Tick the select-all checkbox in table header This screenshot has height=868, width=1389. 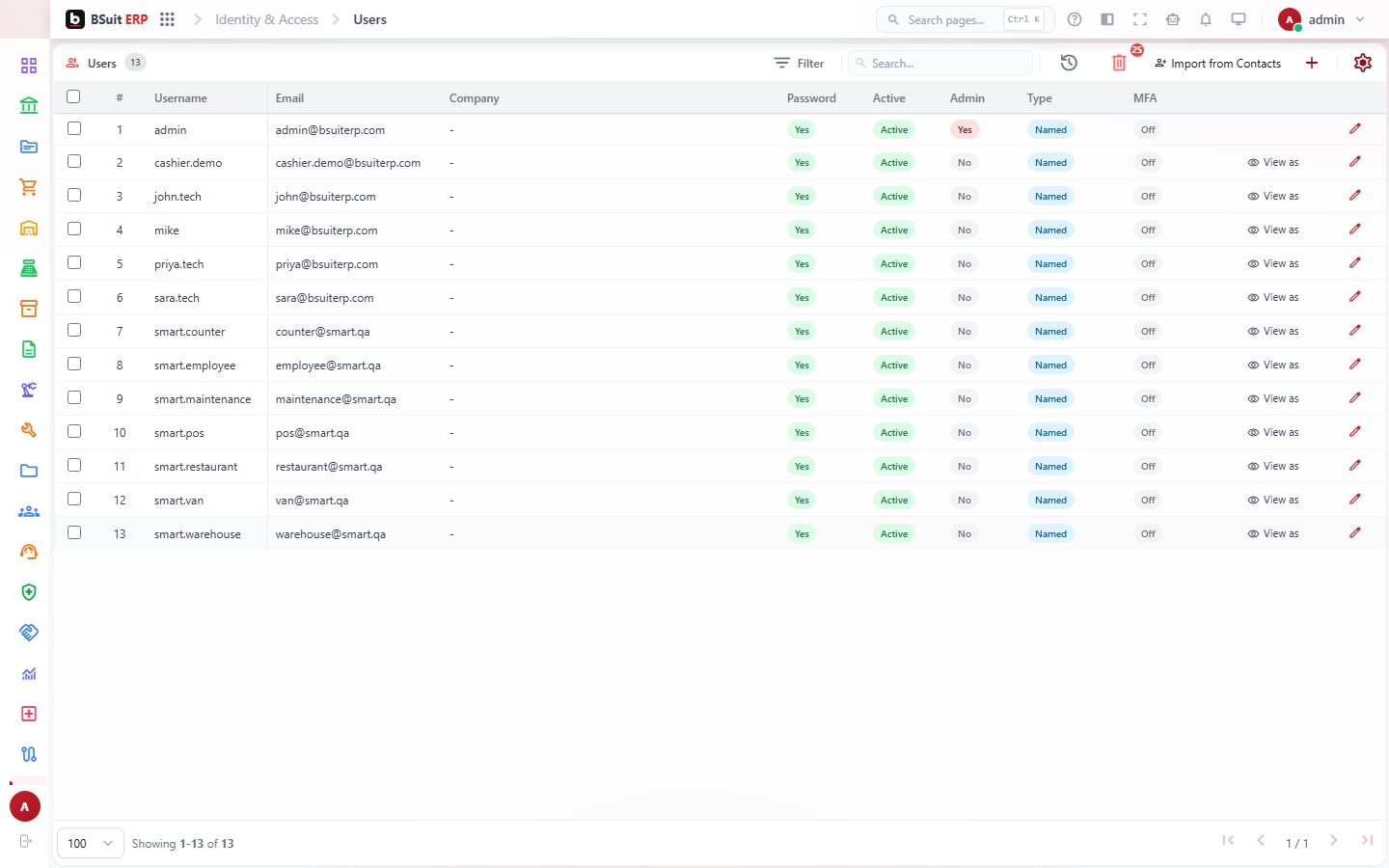point(73,96)
